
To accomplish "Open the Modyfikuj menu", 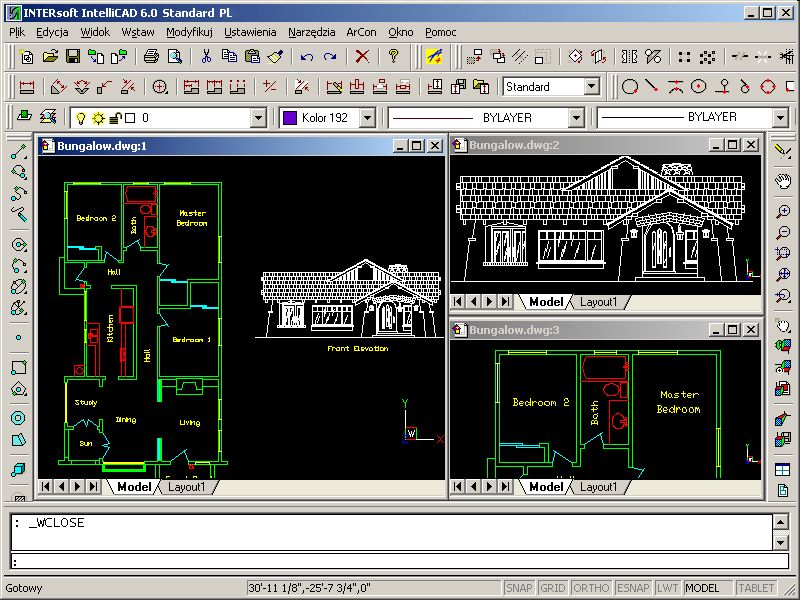I will [189, 32].
